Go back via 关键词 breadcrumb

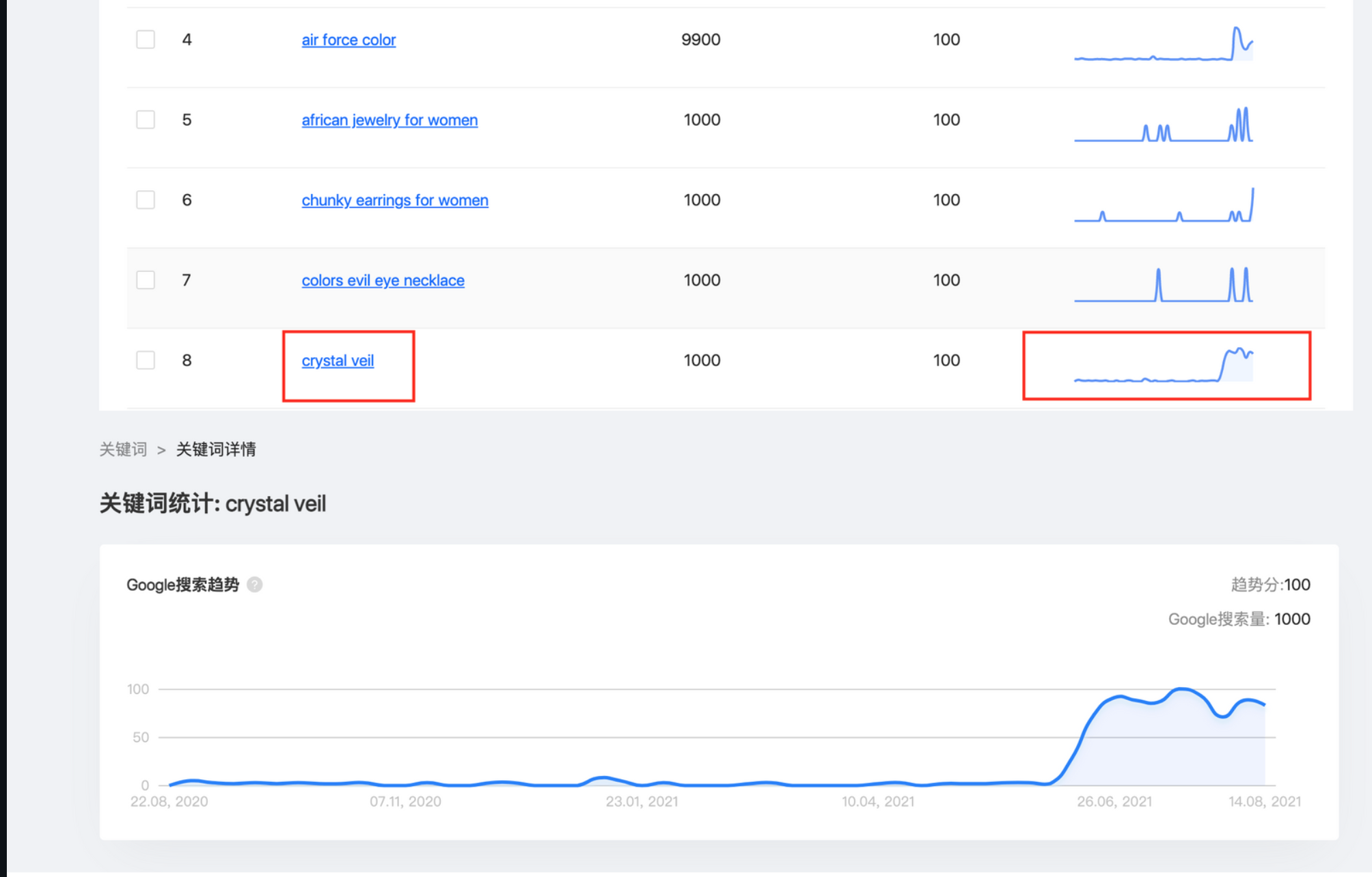[123, 449]
